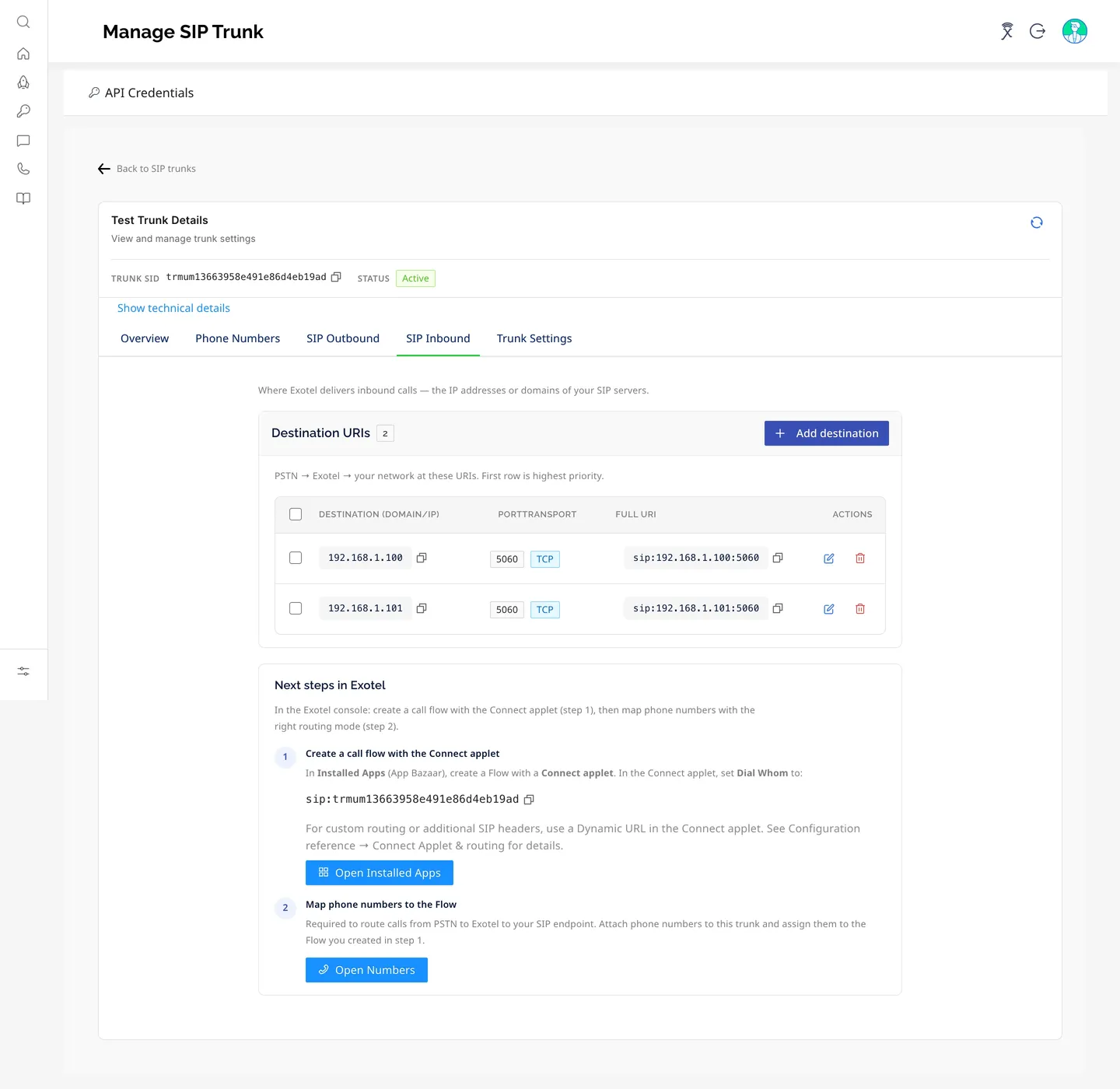
Task: Select checkbox for 192.168.1.100 row
Action: [296, 558]
